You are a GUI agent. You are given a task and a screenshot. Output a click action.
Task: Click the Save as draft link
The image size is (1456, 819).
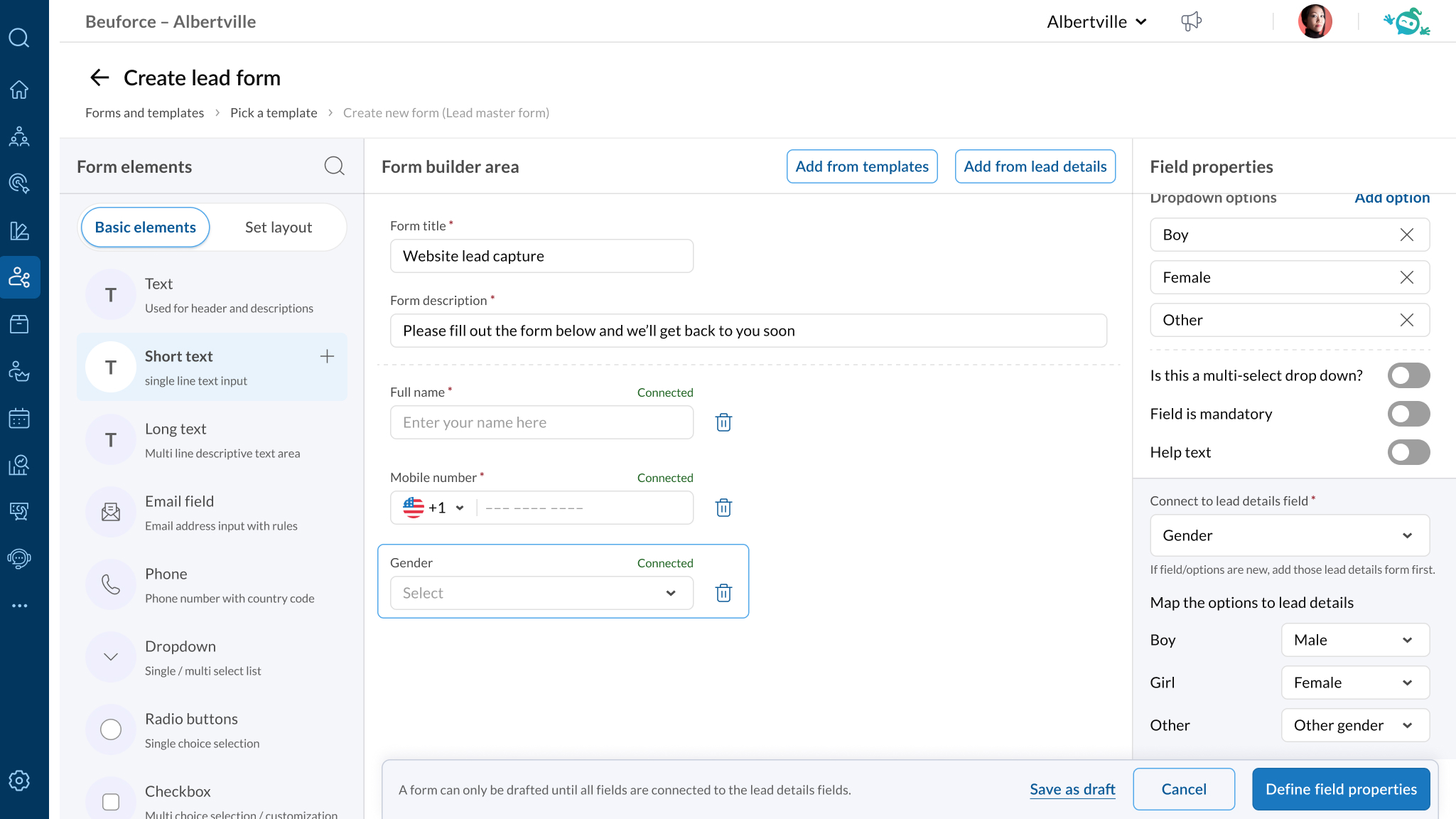pos(1072,789)
